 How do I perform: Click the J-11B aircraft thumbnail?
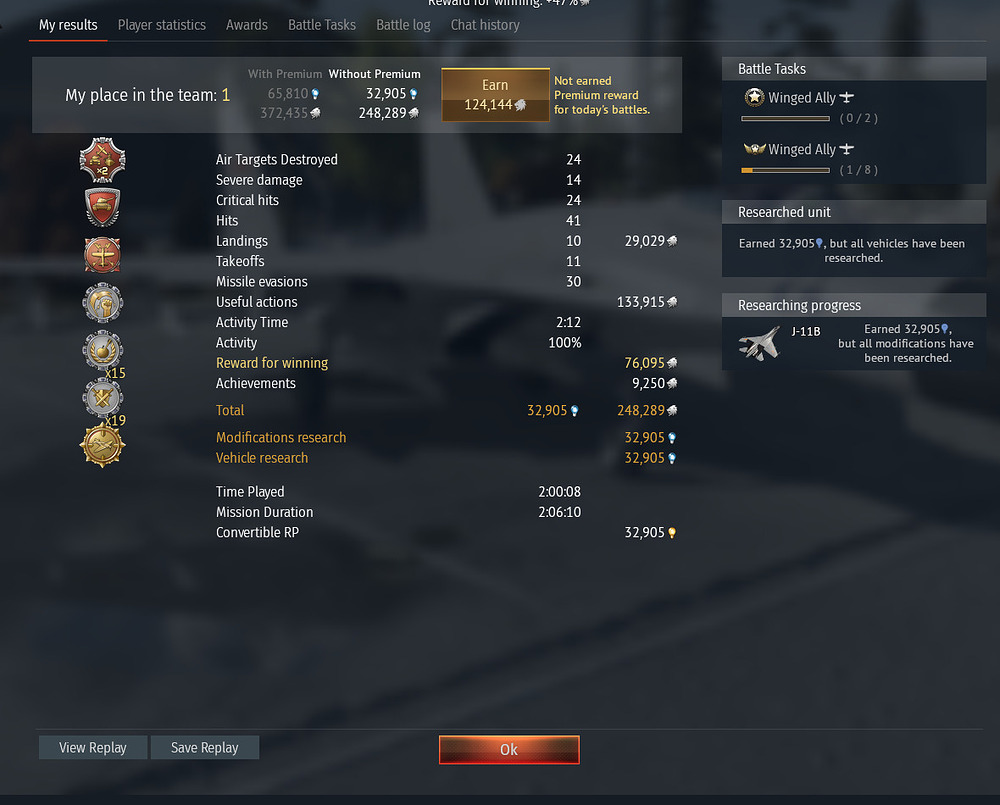point(760,343)
